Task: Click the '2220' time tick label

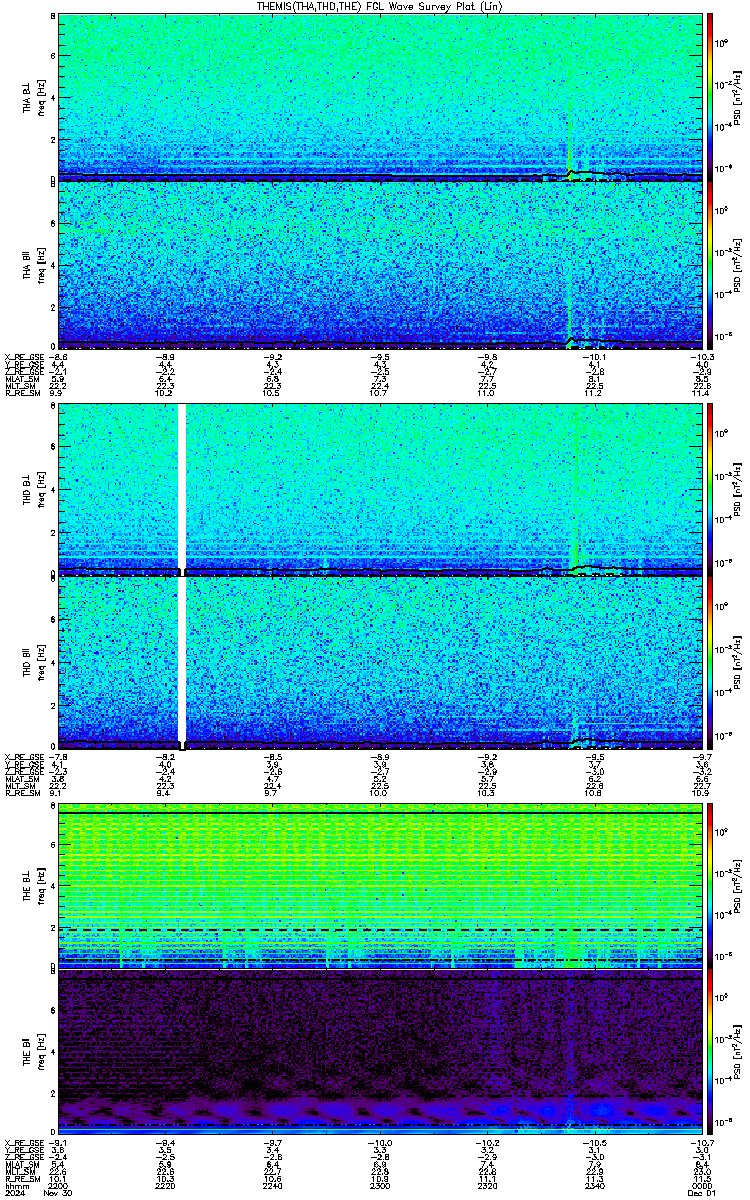Action: coord(165,1186)
